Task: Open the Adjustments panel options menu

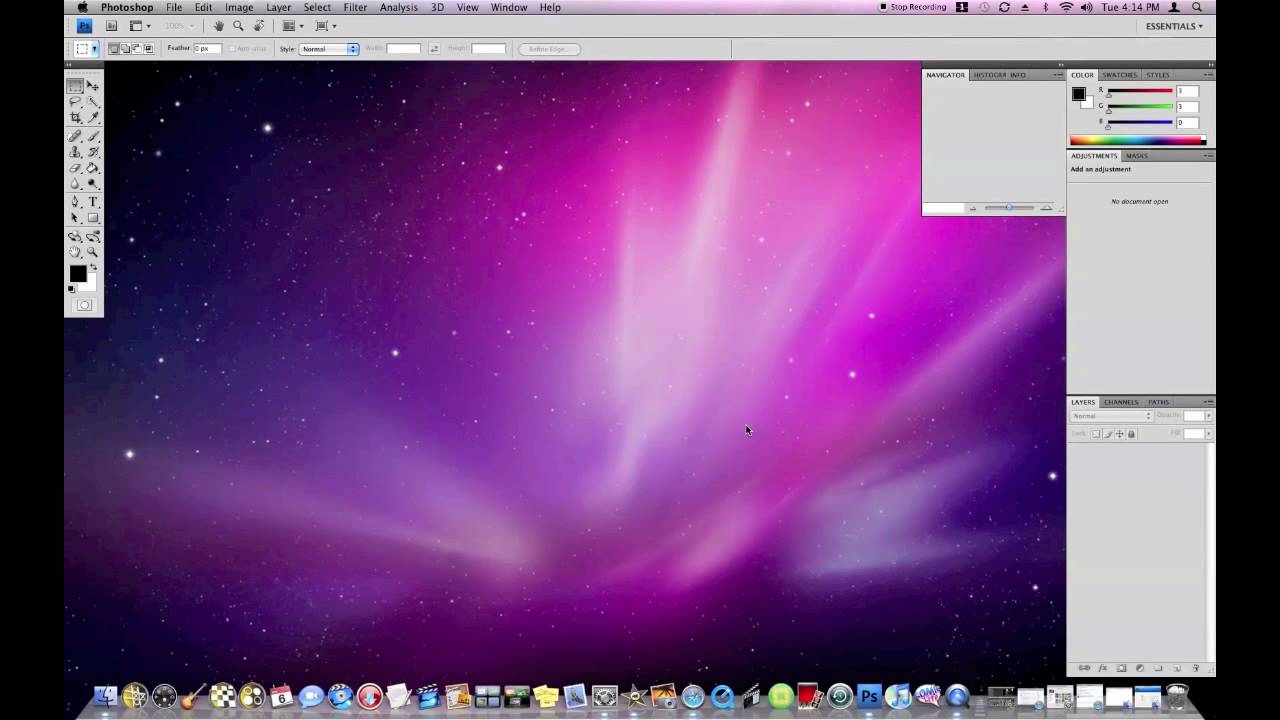Action: [x=1208, y=156]
